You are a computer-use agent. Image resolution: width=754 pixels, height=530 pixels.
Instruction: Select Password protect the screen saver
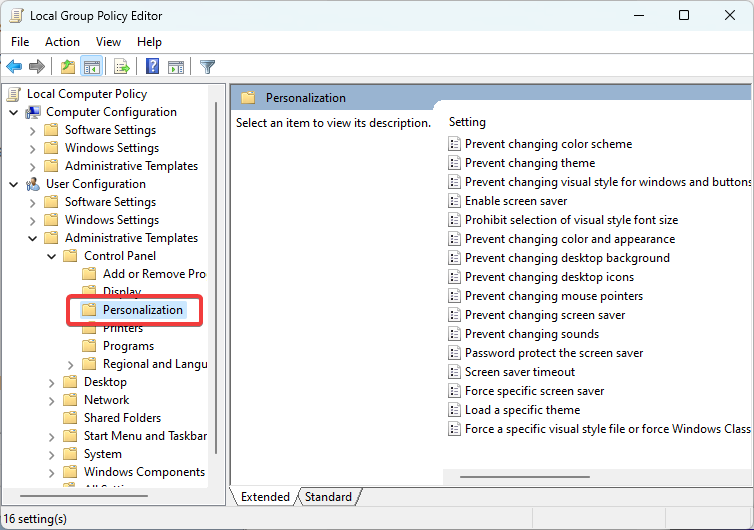553,353
